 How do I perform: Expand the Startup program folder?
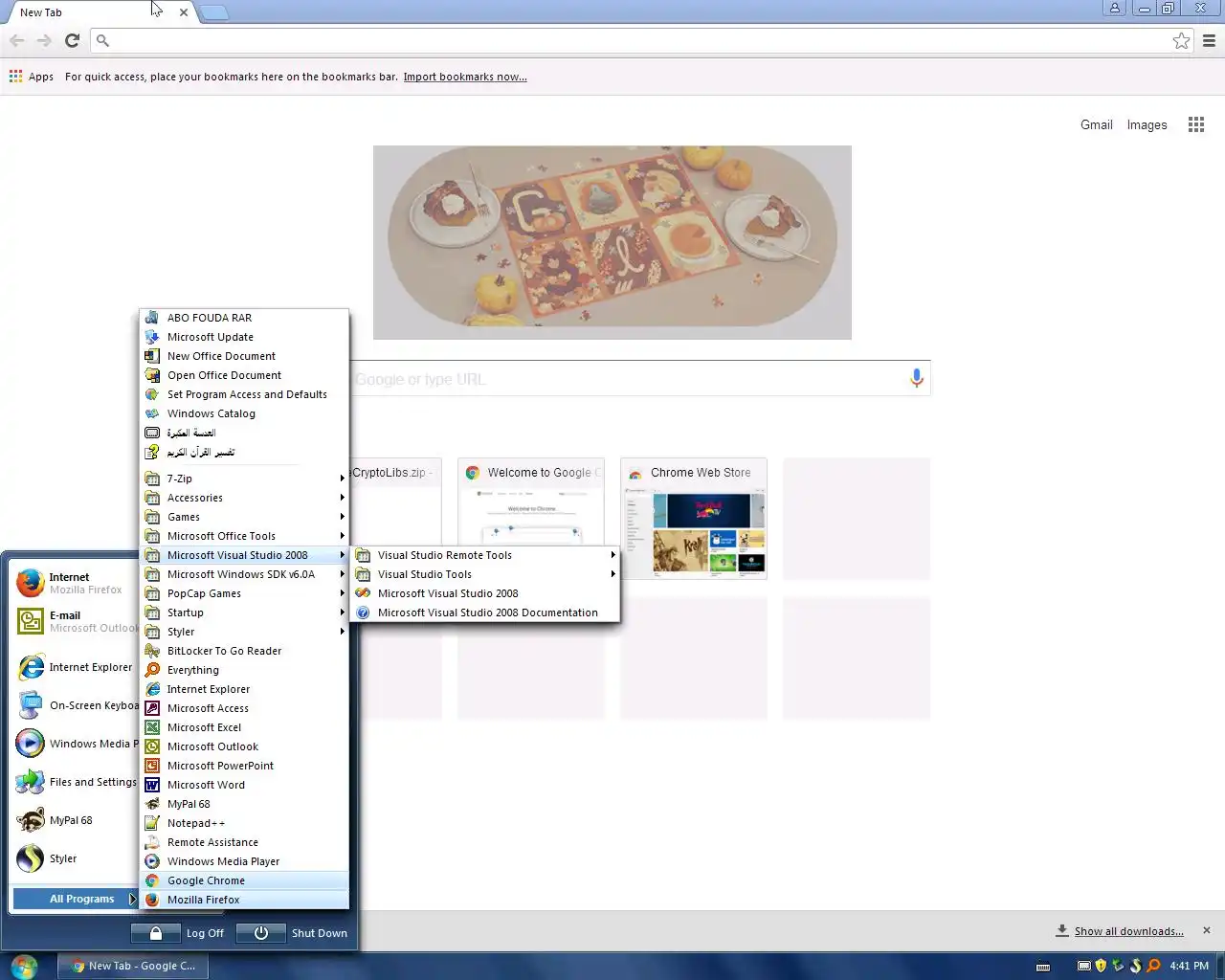coord(244,612)
